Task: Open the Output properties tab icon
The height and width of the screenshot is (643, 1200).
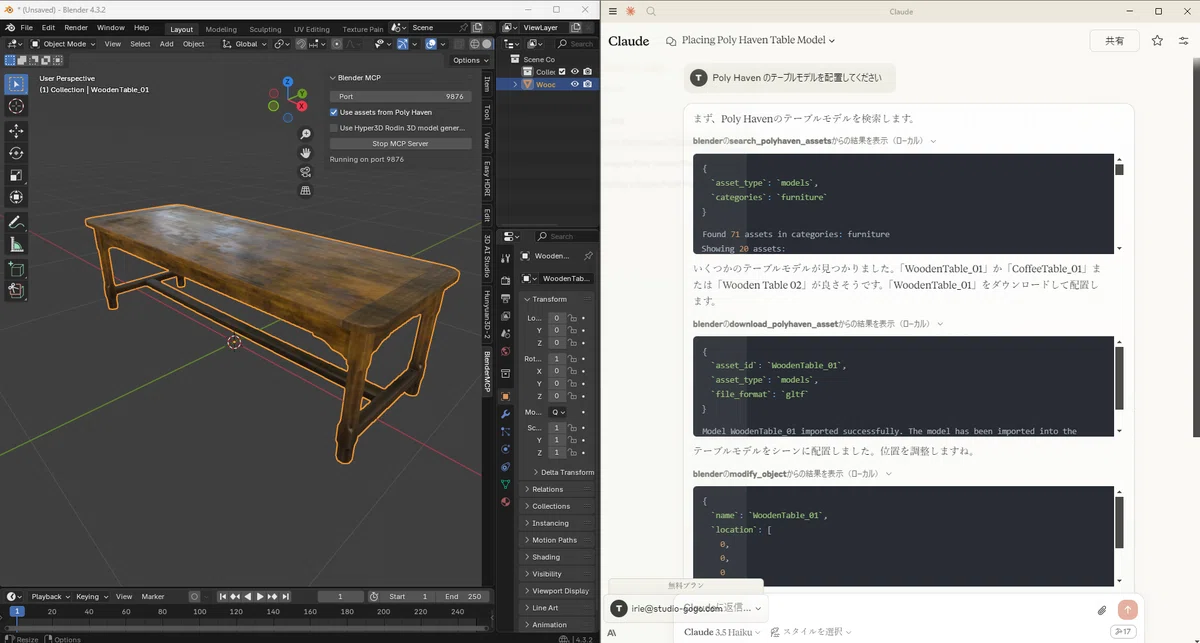Action: (x=505, y=299)
